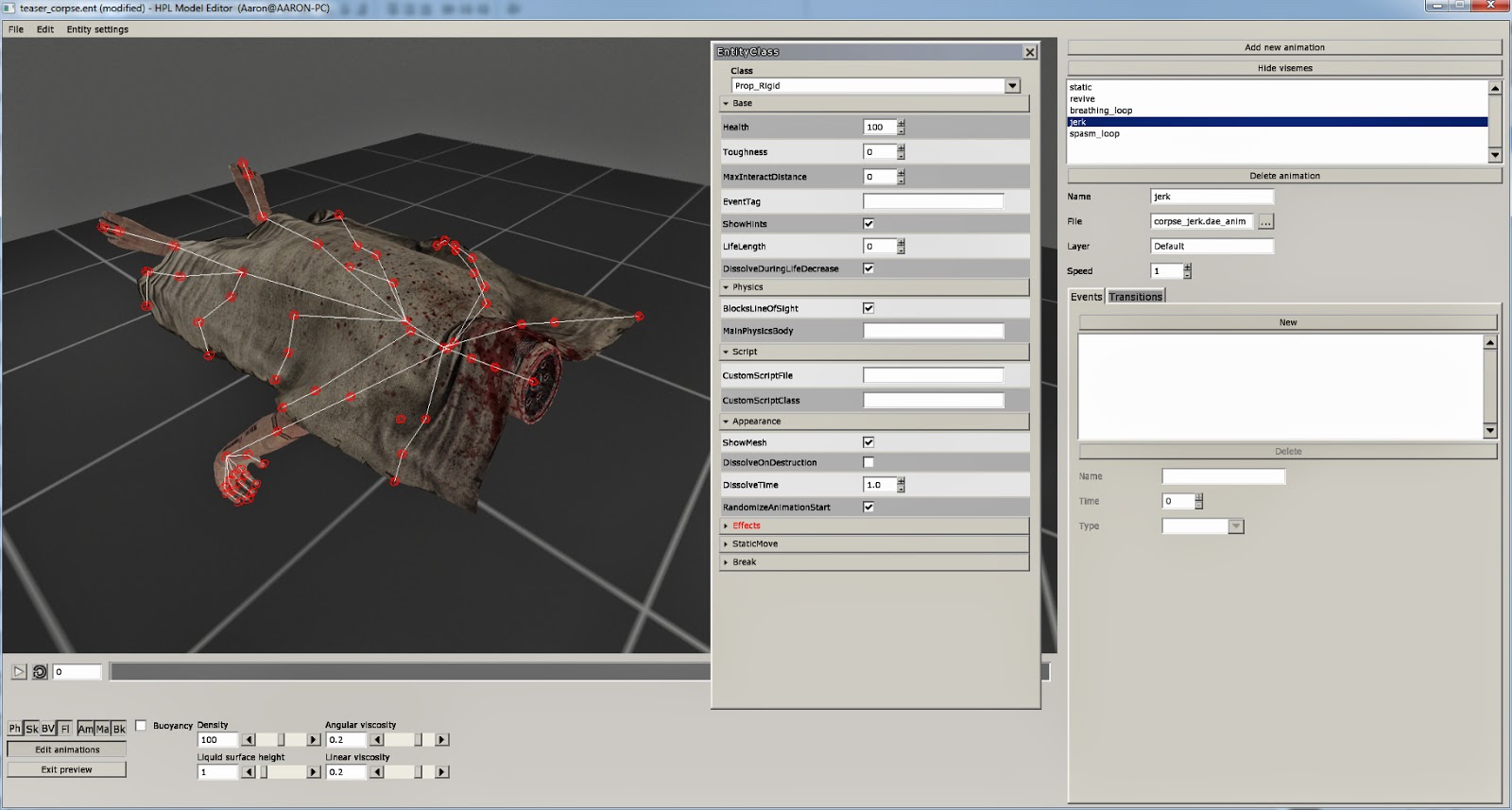Open the File menu
1512x810 pixels.
16,29
